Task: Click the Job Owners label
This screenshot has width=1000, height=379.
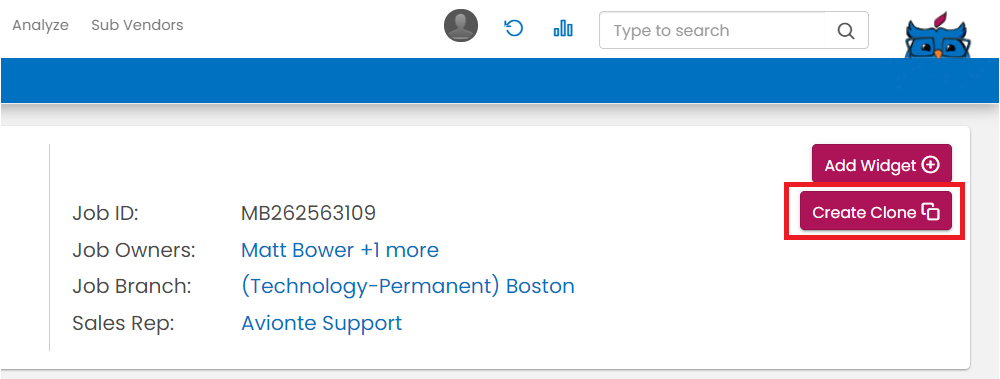Action: [134, 250]
